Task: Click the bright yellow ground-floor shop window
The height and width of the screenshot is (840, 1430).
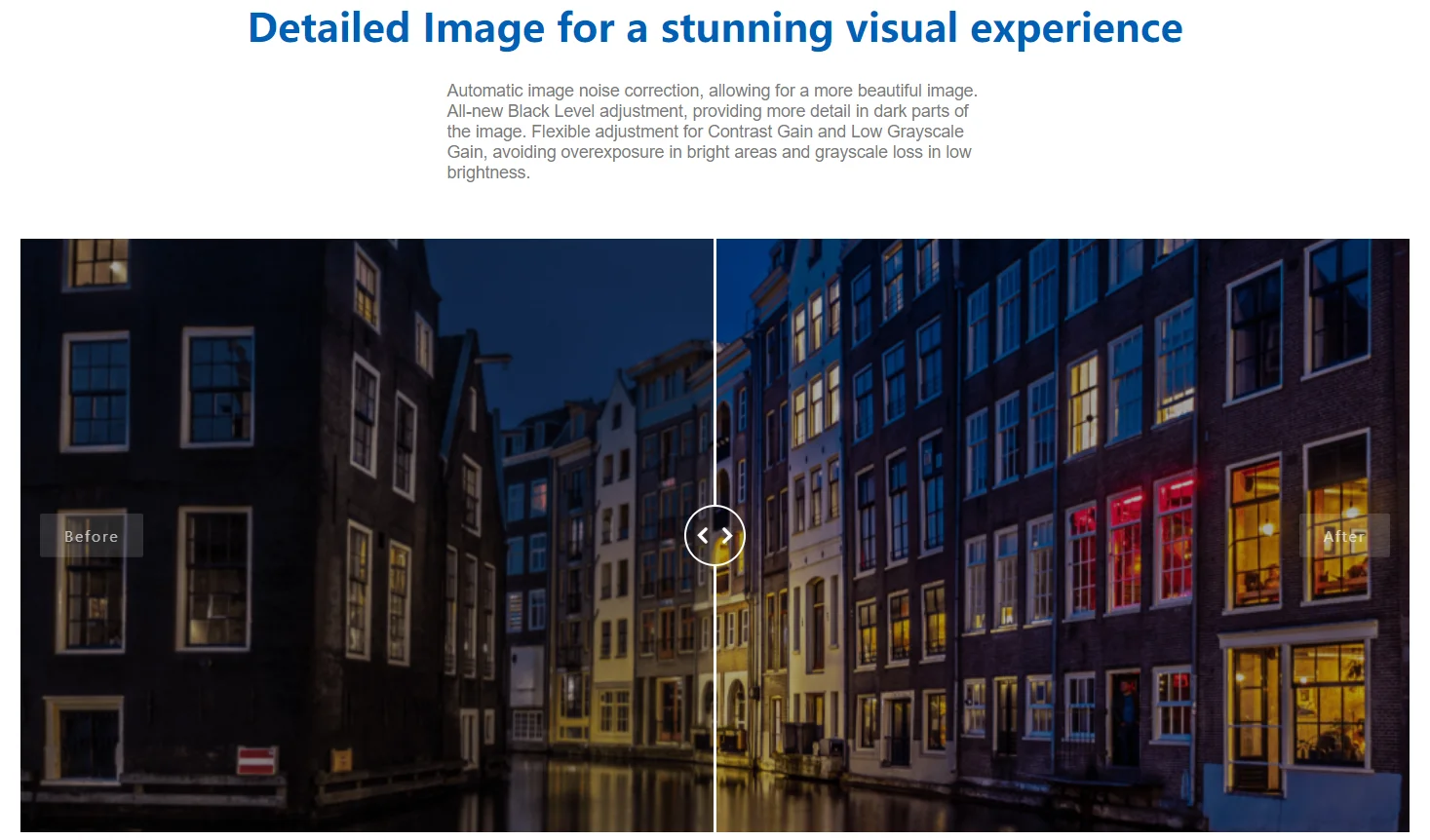Action: point(1328,702)
